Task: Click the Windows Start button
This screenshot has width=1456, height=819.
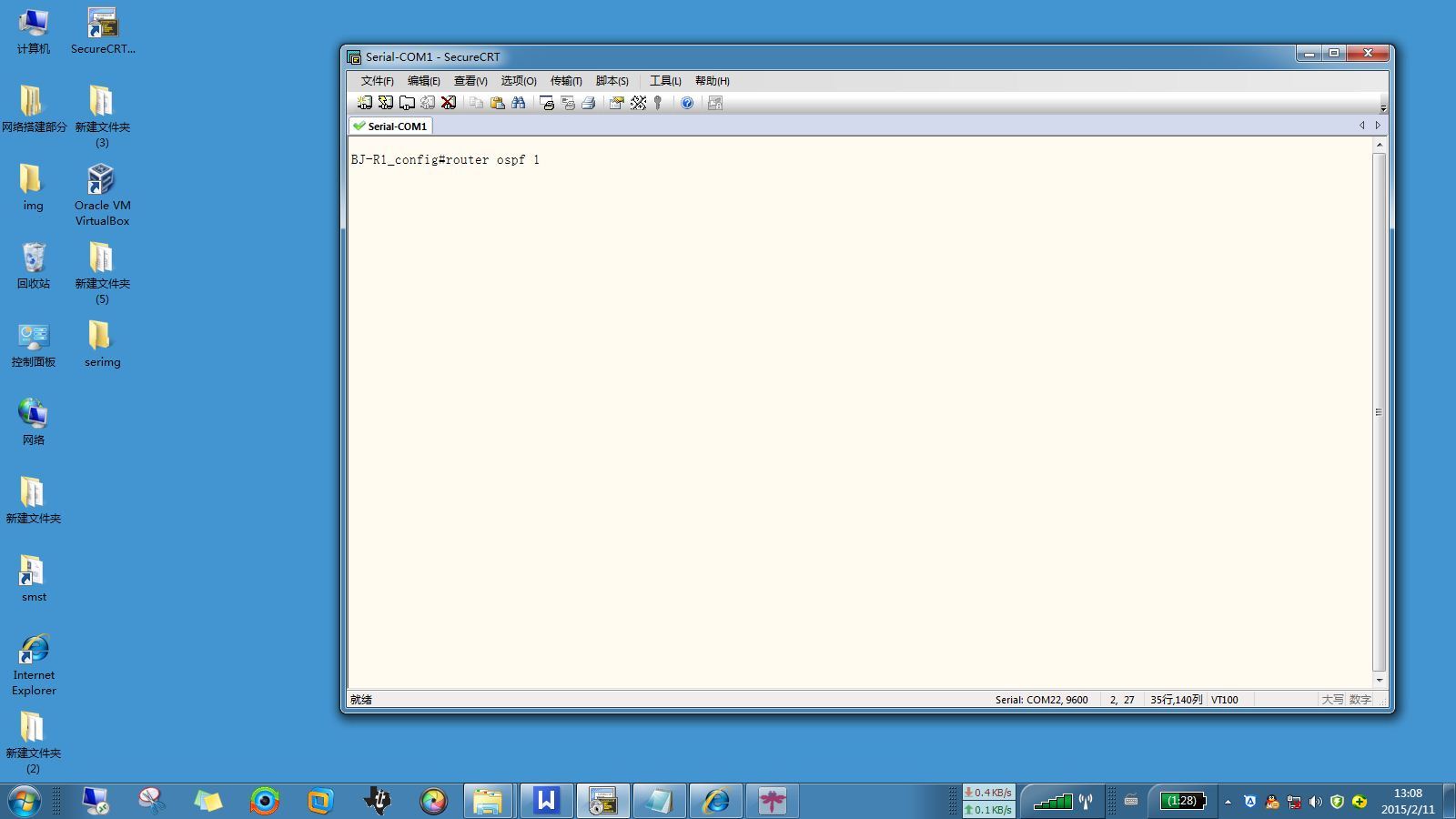Action: click(25, 801)
